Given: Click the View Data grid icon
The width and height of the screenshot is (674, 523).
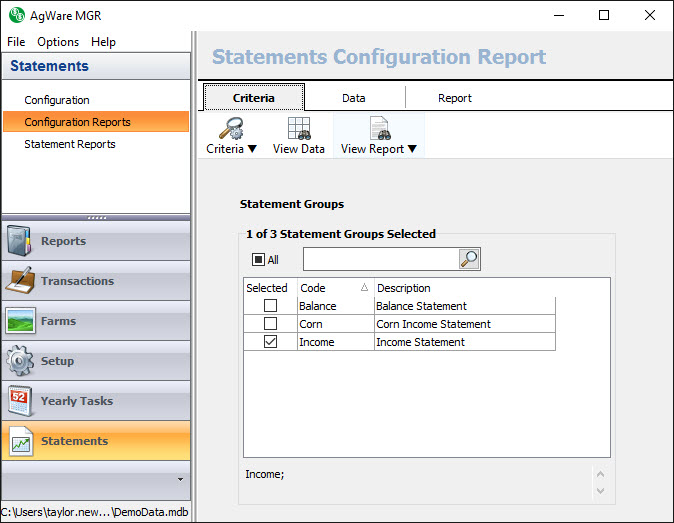Looking at the screenshot, I should pos(298,129).
